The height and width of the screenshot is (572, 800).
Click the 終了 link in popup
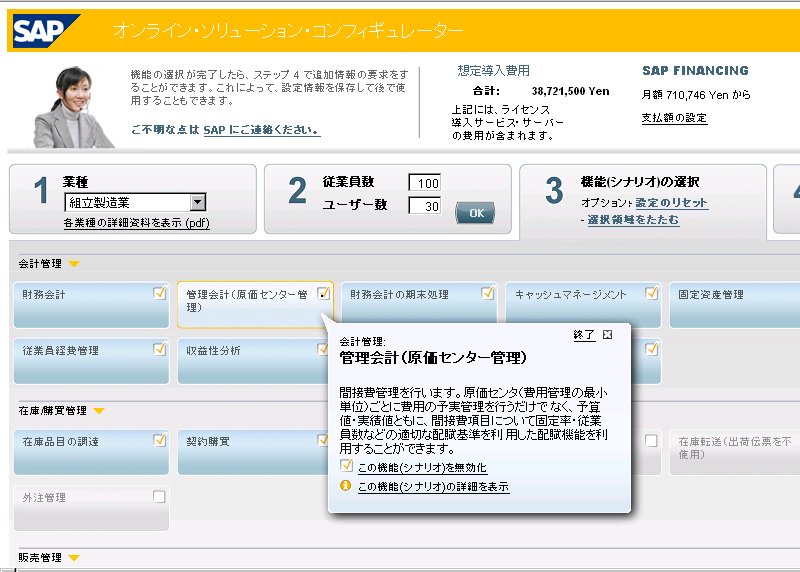pyautogui.click(x=584, y=335)
